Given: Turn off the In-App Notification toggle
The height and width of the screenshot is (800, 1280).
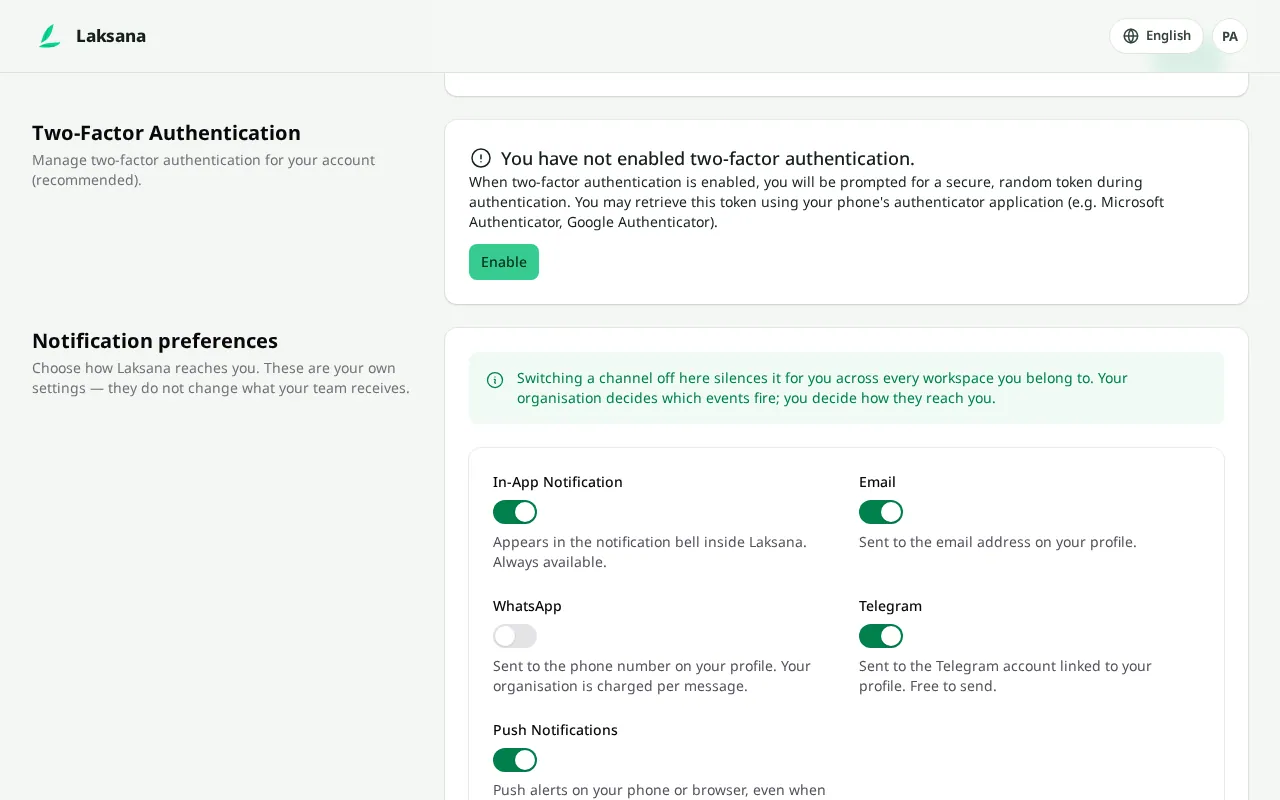Looking at the screenshot, I should coord(515,512).
